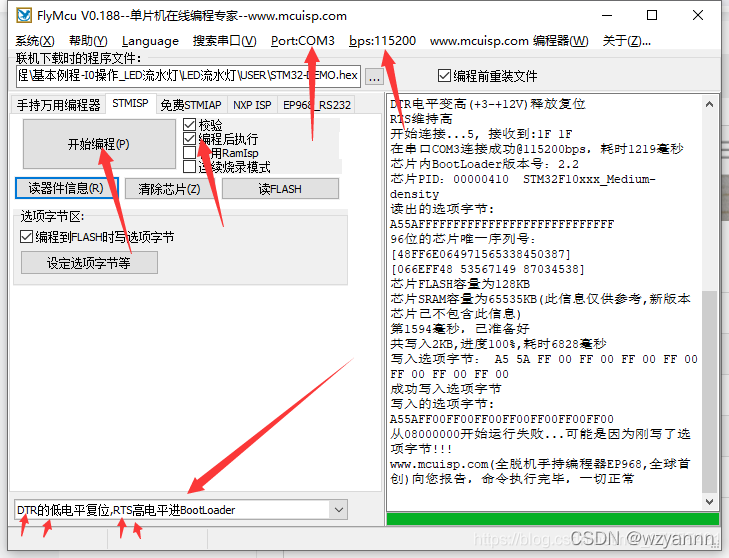Switch to 免费STMIAP tab
The height and width of the screenshot is (558, 729).
click(191, 105)
